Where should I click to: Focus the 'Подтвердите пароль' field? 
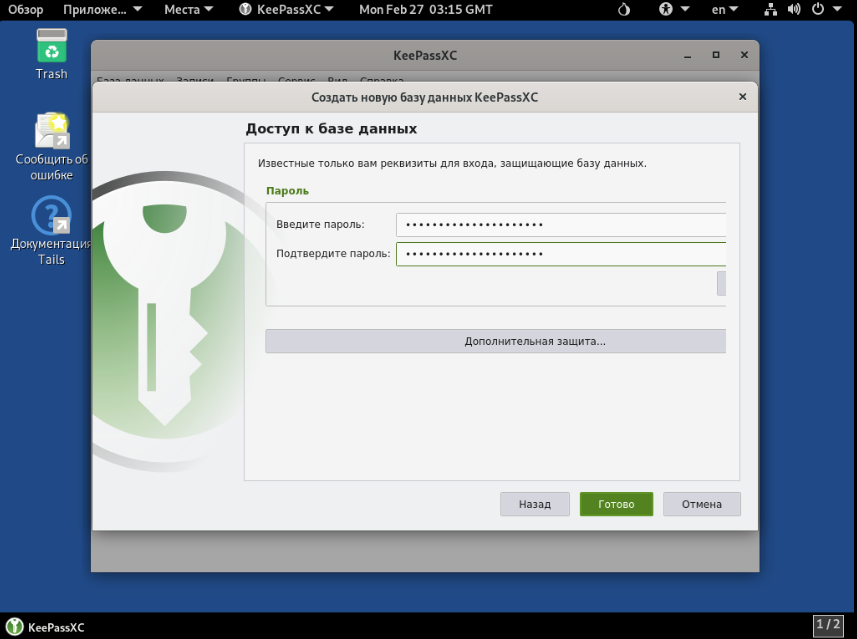(x=560, y=254)
